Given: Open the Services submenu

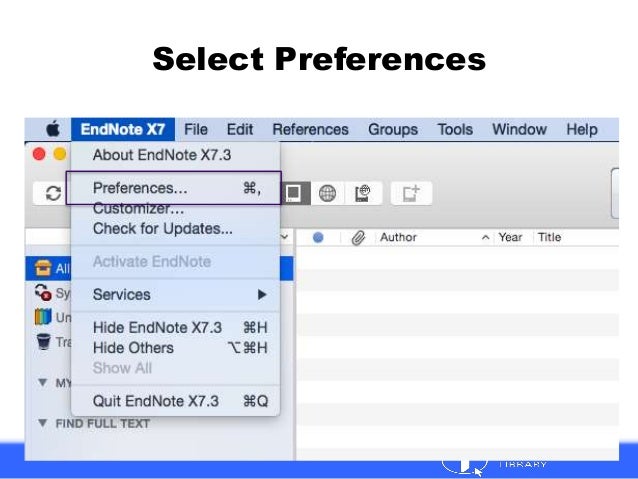Looking at the screenshot, I should (x=175, y=295).
